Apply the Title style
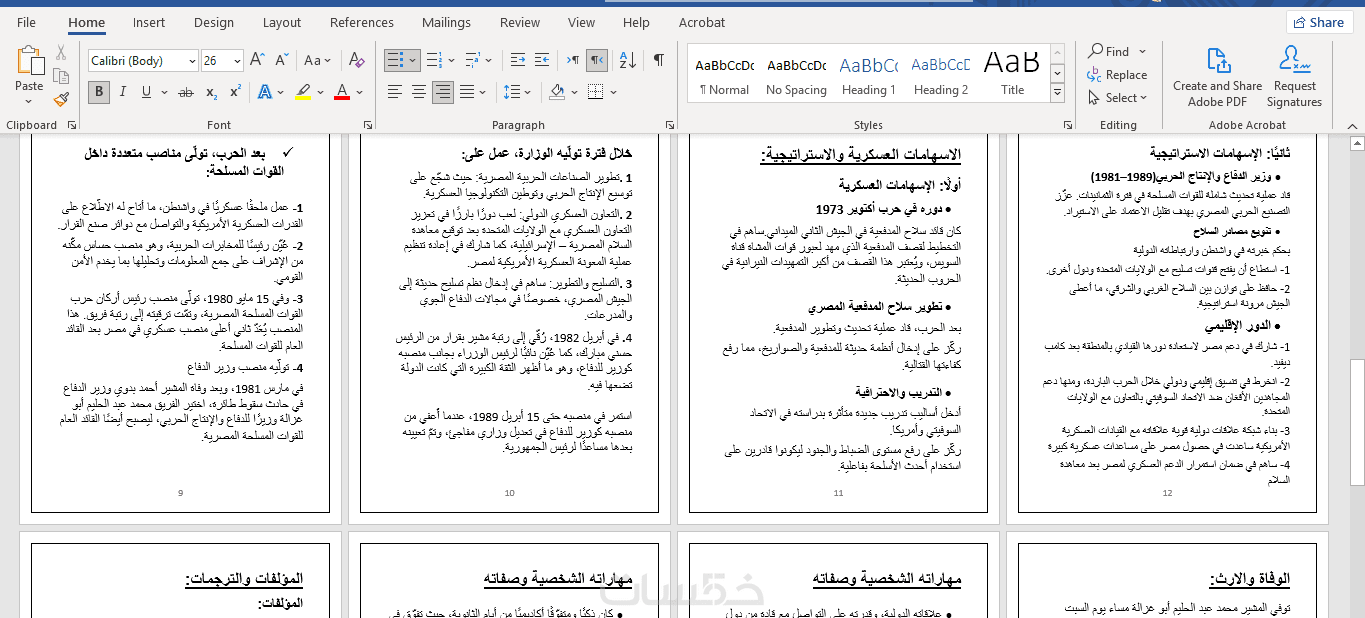Viewport: 1365px width, 618px height. pyautogui.click(x=1012, y=75)
